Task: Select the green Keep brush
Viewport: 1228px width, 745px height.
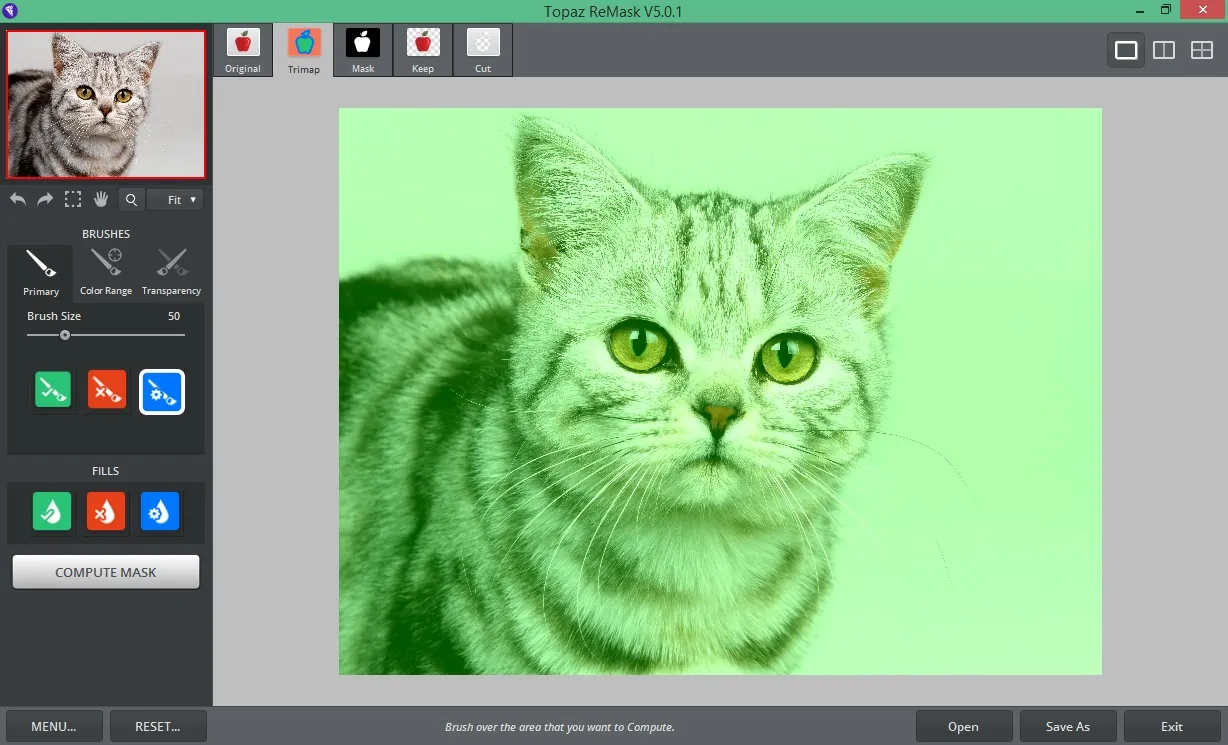Action: (x=53, y=391)
